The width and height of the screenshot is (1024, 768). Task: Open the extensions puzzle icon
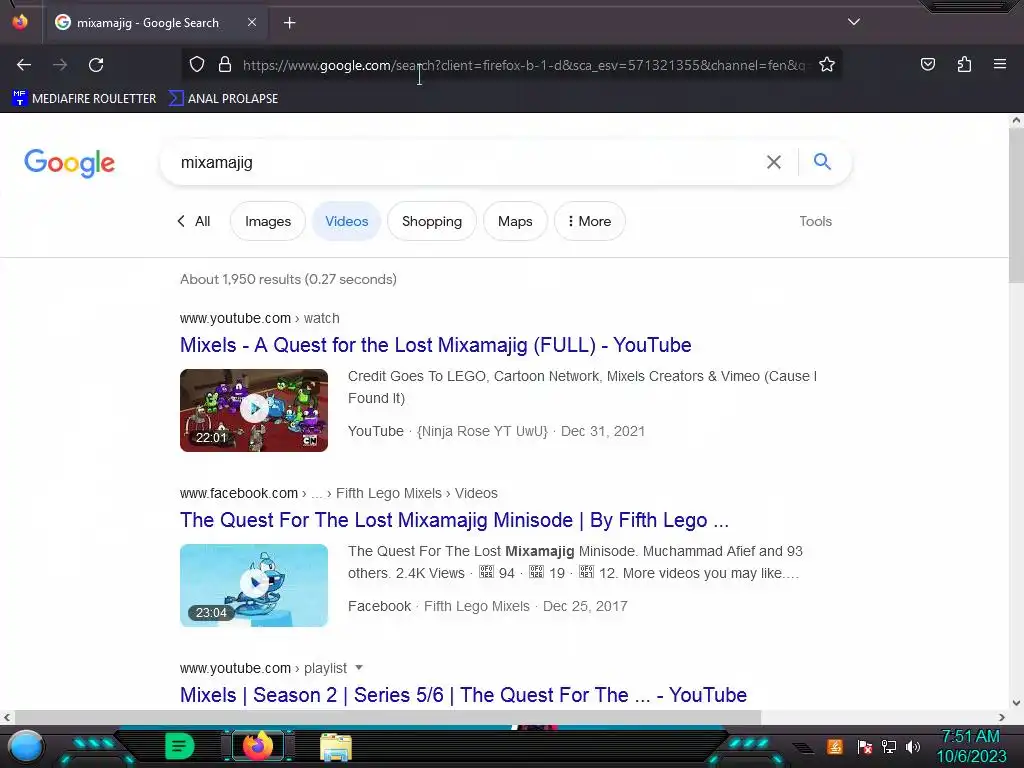[x=964, y=65]
